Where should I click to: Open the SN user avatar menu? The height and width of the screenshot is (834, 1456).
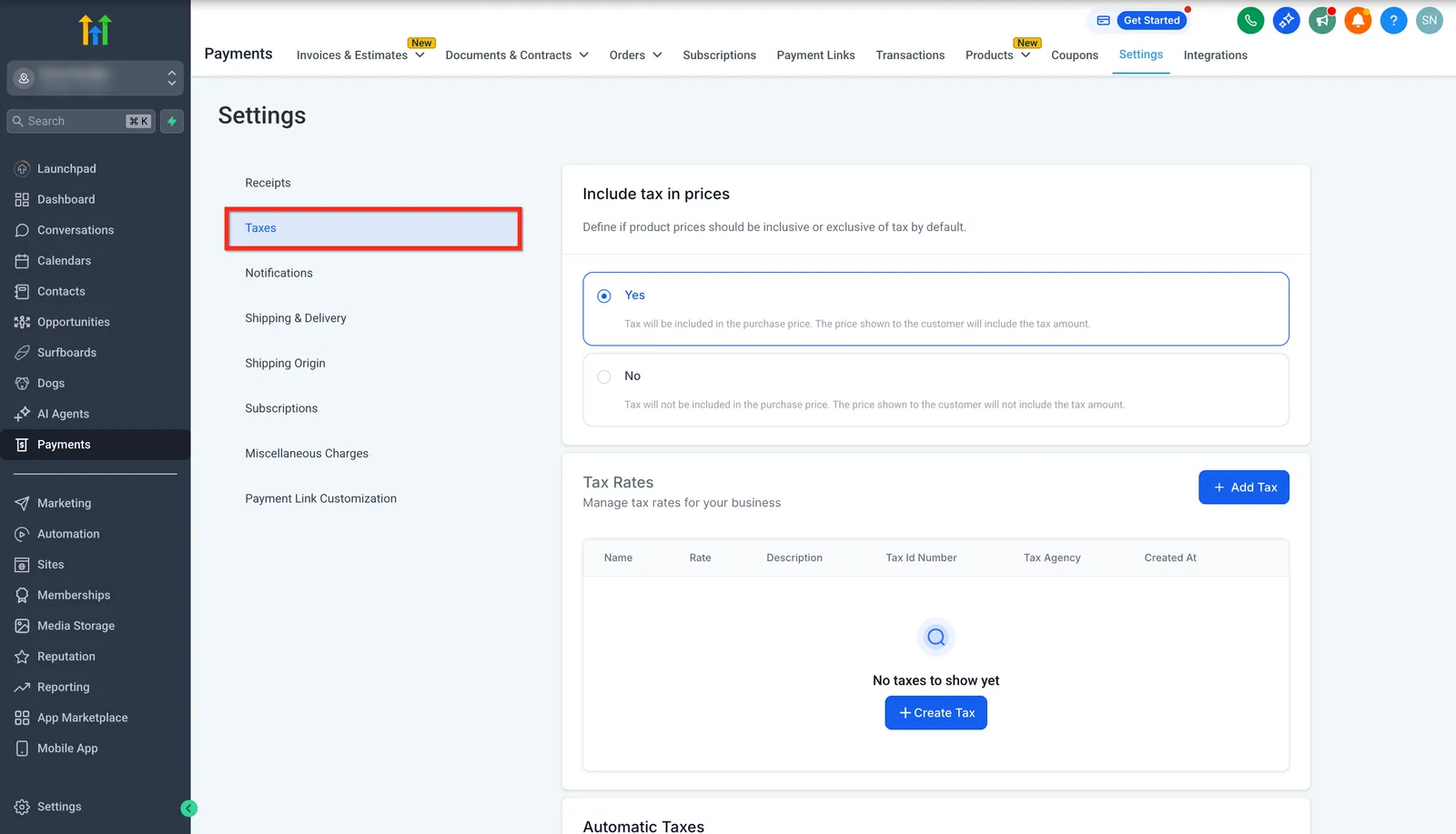click(x=1429, y=20)
